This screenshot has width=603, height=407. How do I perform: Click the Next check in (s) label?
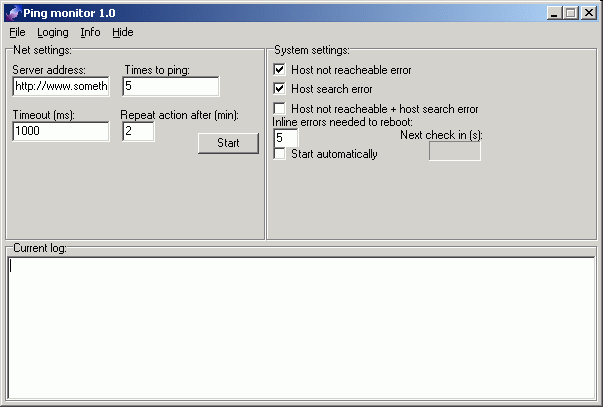click(441, 135)
